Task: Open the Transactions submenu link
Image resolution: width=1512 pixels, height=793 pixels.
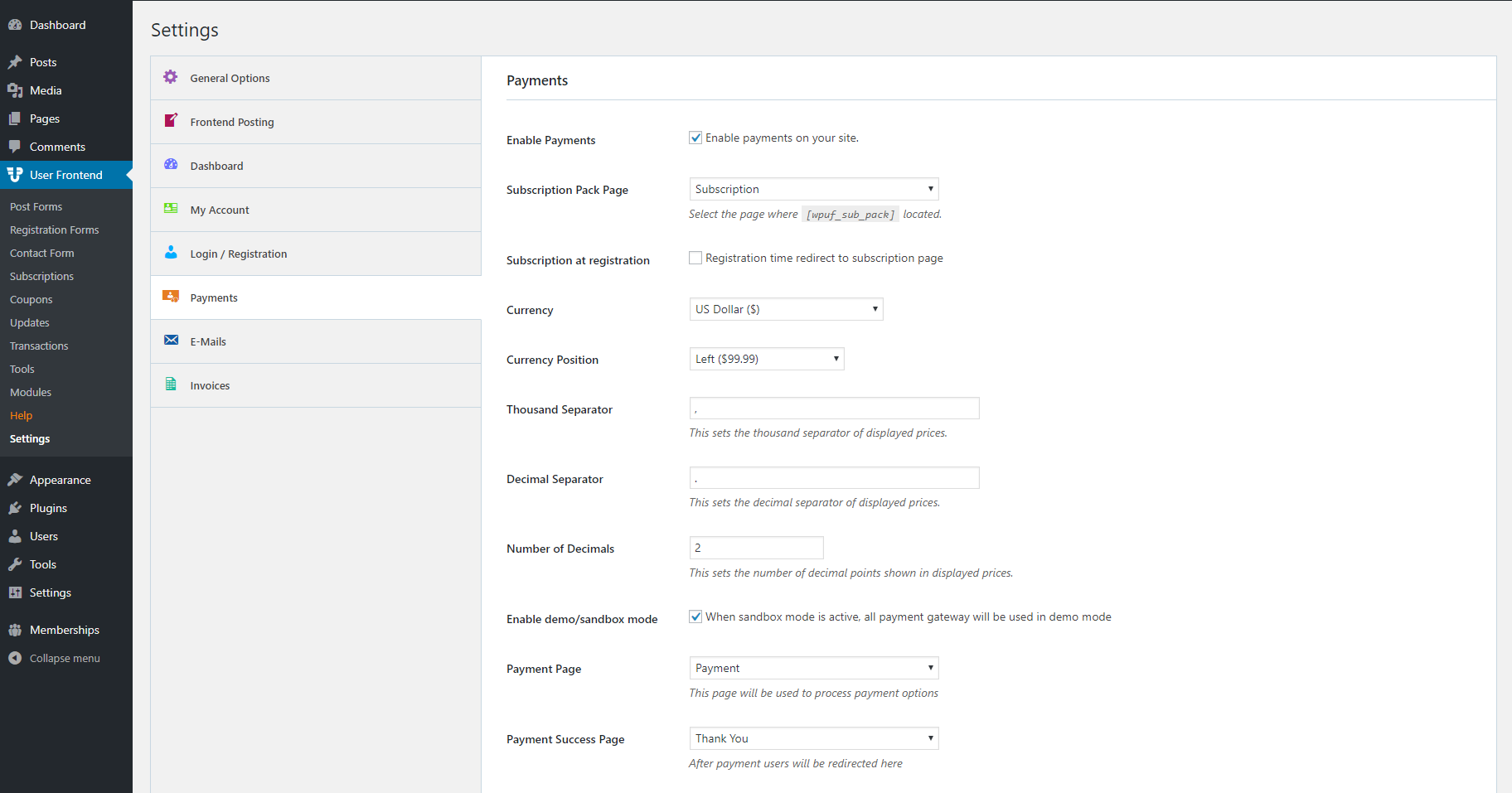Action: click(39, 346)
